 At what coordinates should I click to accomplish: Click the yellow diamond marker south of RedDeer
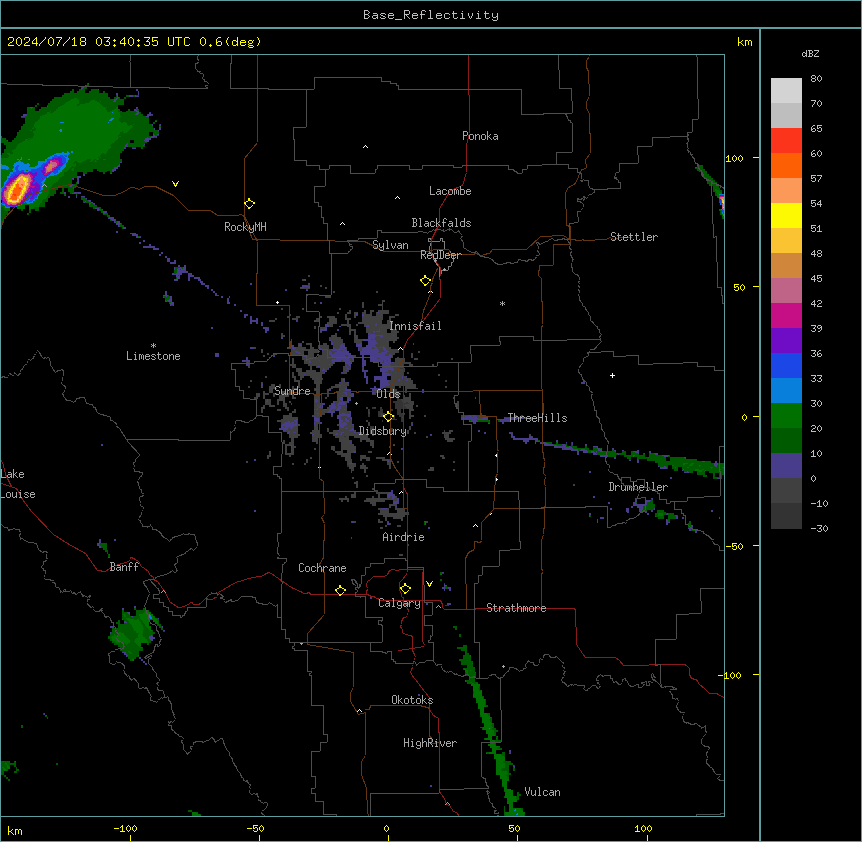point(425,281)
